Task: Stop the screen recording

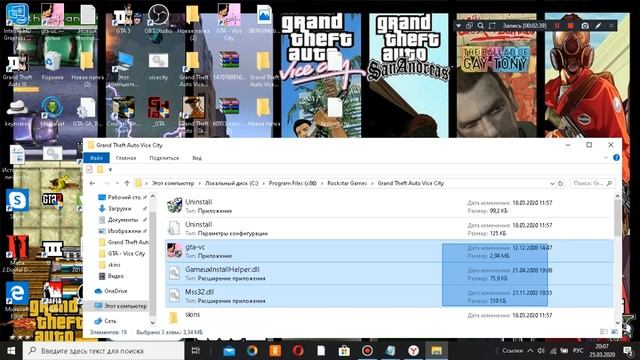Action: point(571,26)
